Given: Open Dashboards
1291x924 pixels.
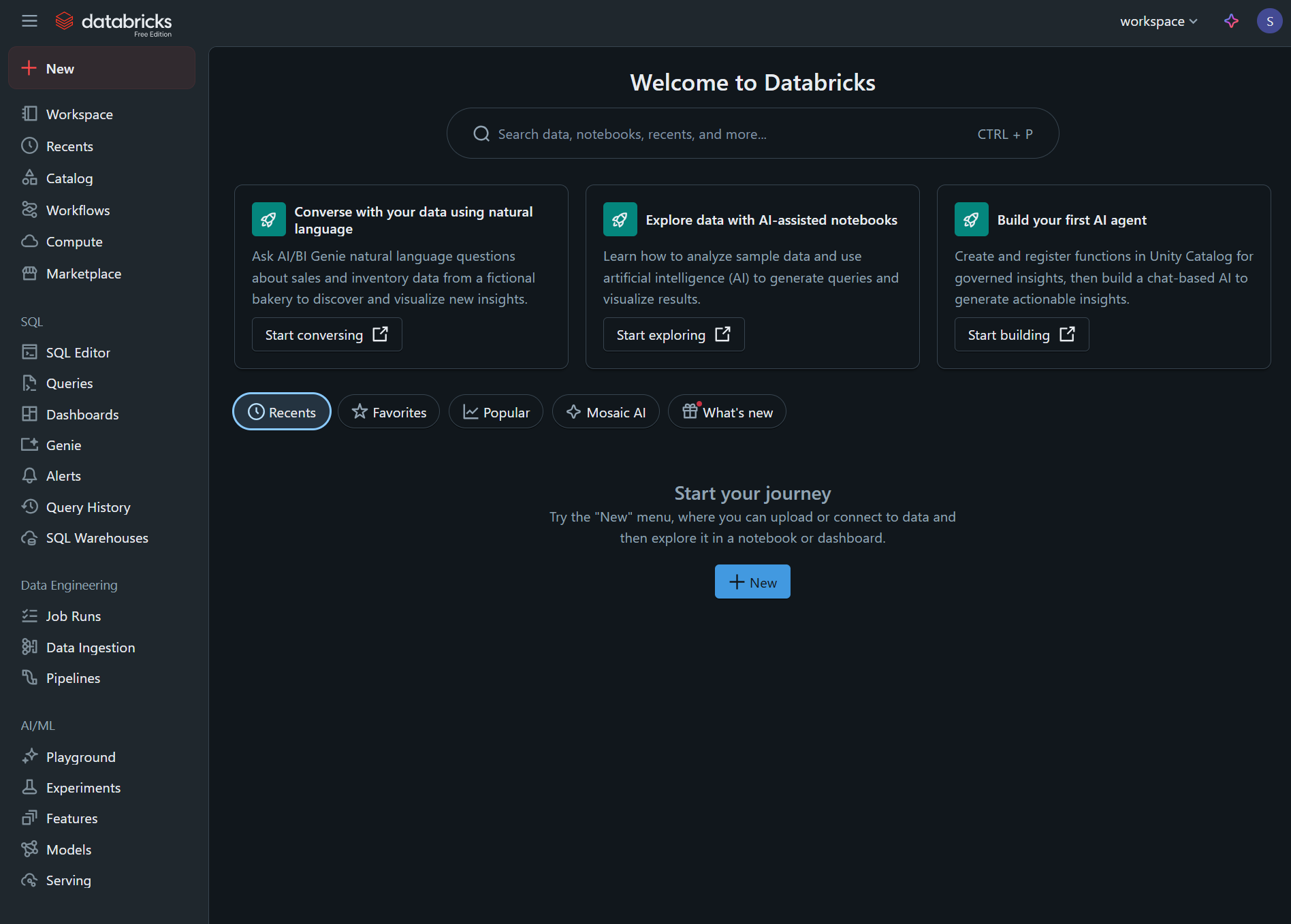Looking at the screenshot, I should (x=102, y=415).
